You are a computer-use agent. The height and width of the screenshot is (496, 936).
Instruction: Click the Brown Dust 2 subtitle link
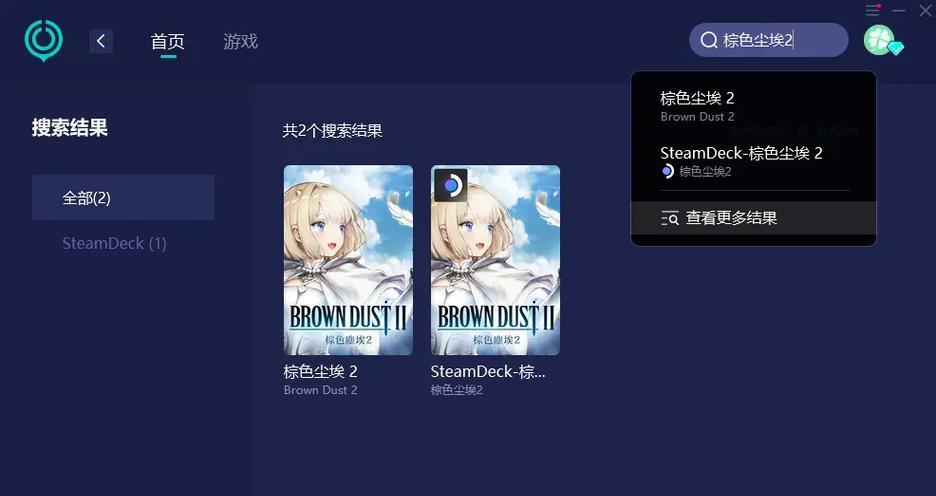coord(321,390)
